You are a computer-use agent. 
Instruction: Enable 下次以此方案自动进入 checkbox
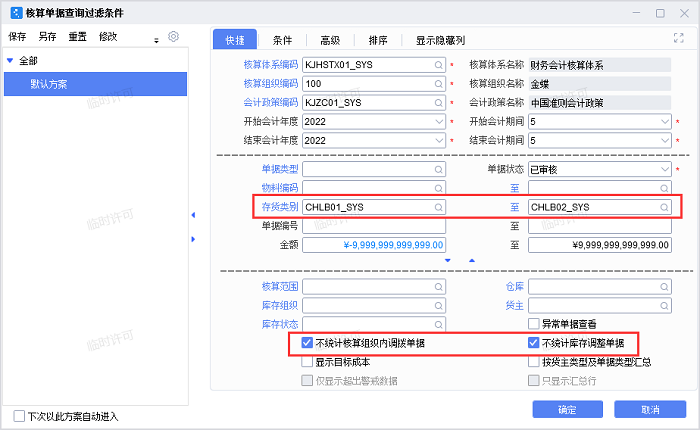[19, 416]
